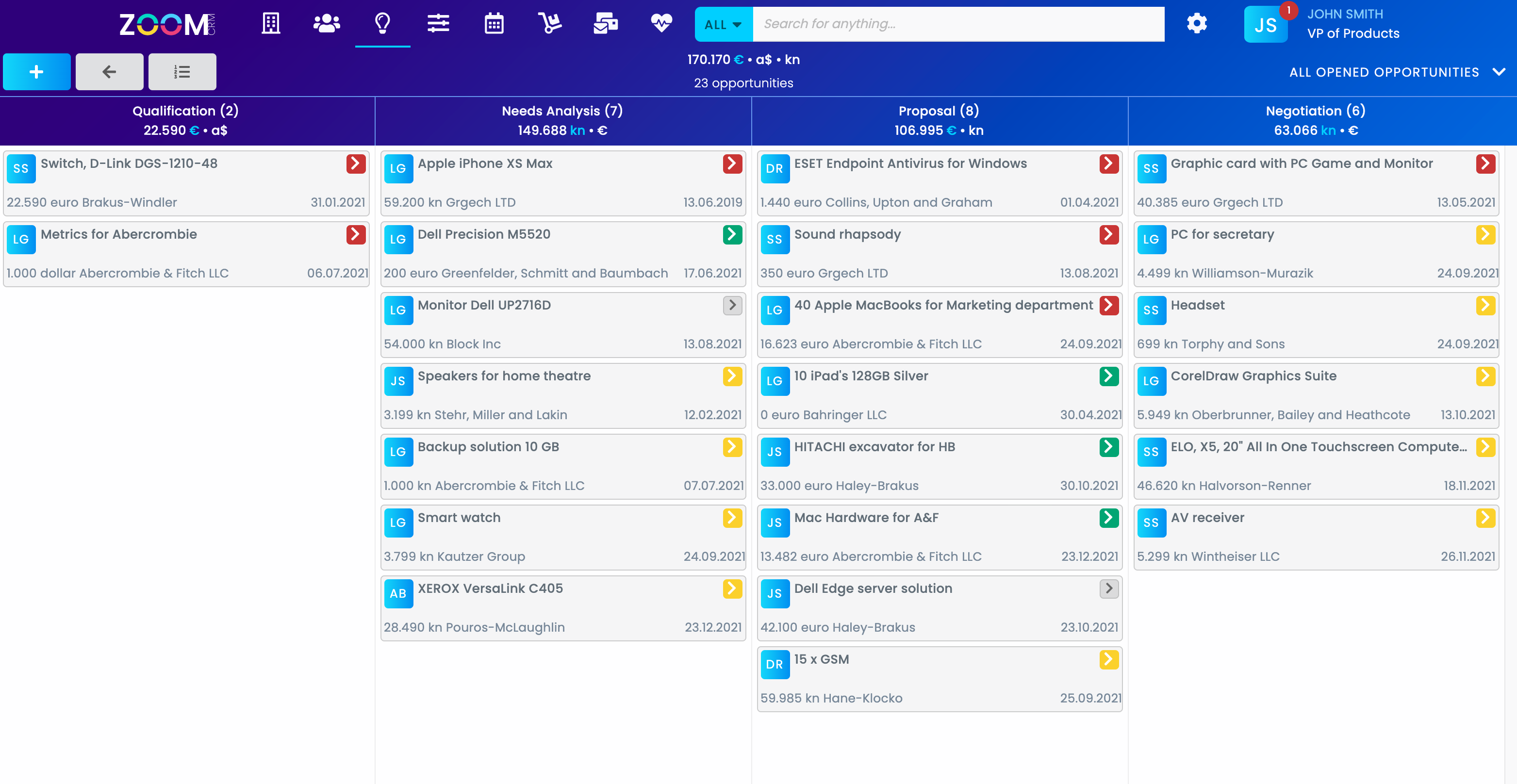Open the Companies building icon
Screen dimensions: 1517x784
point(271,24)
